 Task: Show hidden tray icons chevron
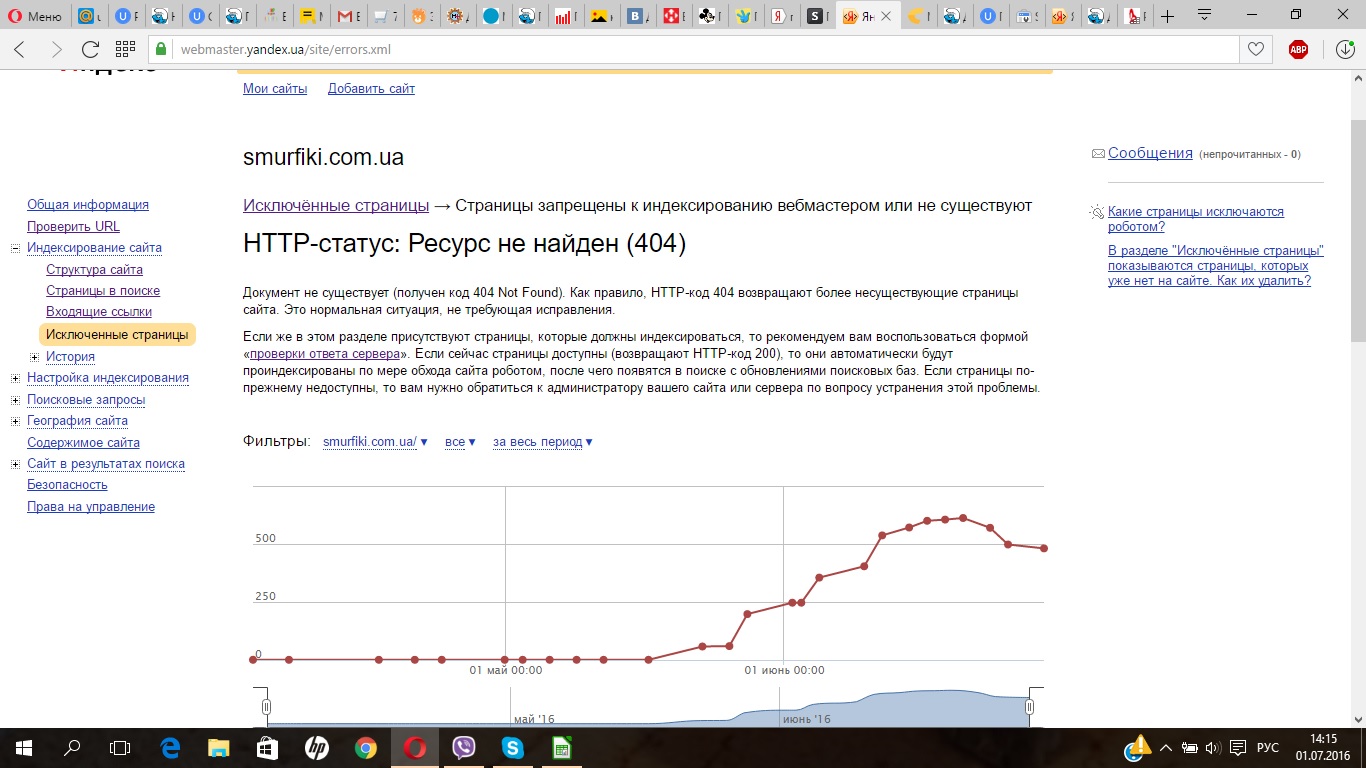pyautogui.click(x=1168, y=747)
